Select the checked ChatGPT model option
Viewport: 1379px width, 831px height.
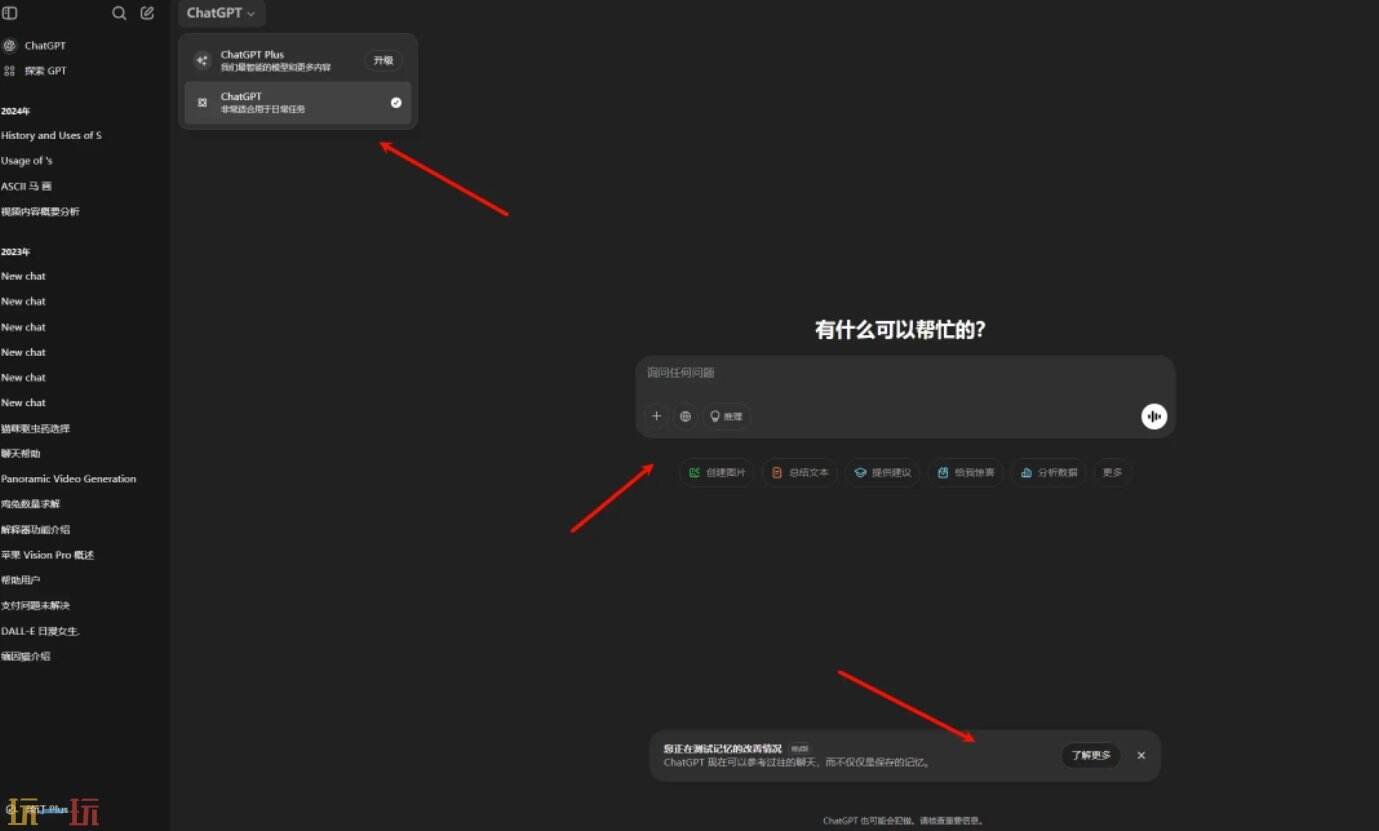click(x=297, y=103)
